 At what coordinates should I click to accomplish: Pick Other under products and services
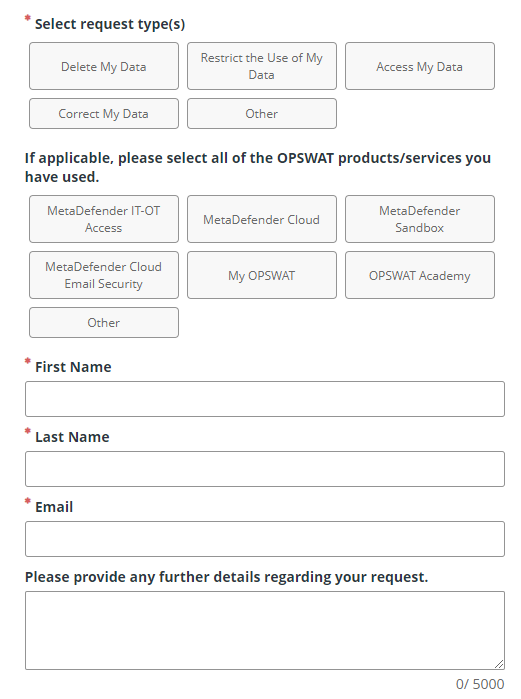pyautogui.click(x=104, y=322)
